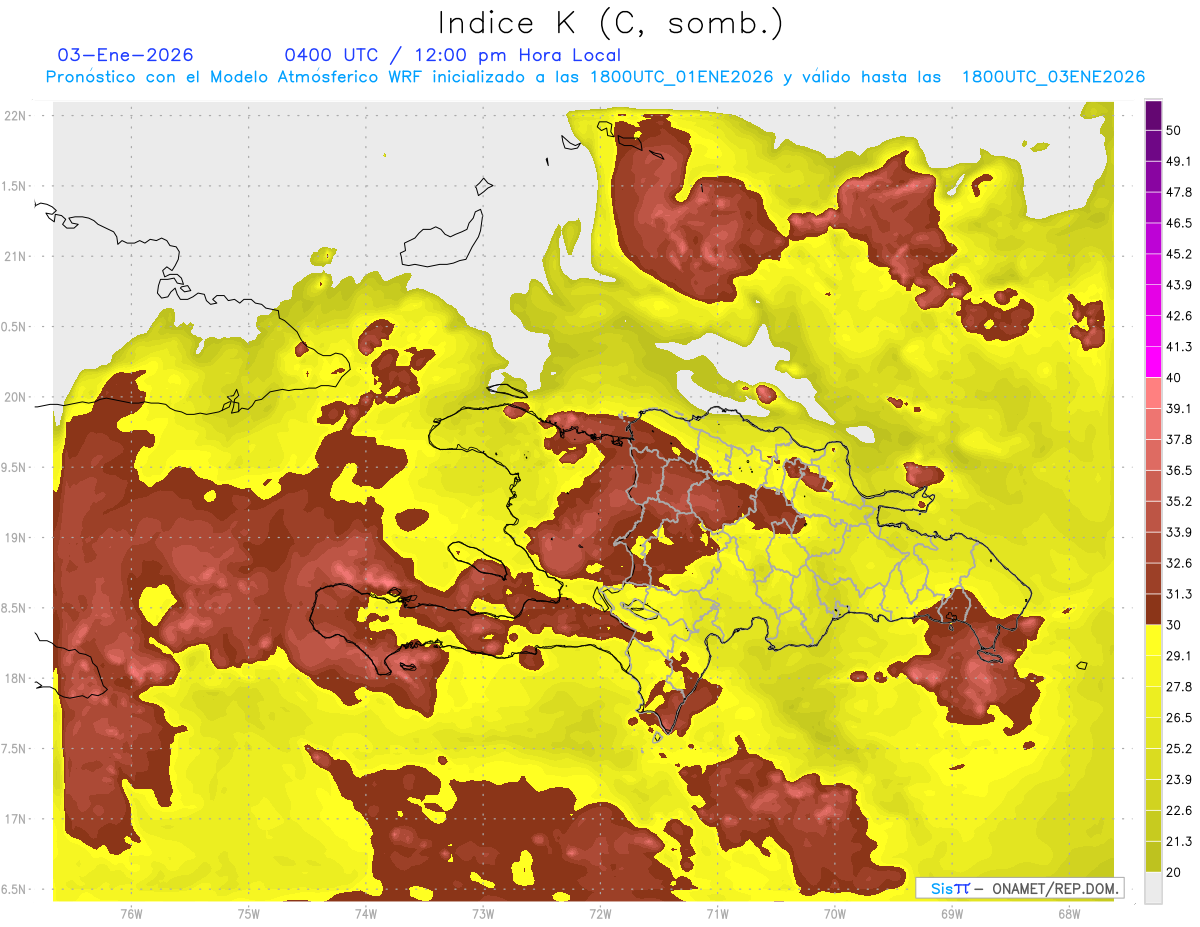Image resolution: width=1200 pixels, height=927 pixels.
Task: Pick the colorbar value "45.2"
Action: tap(1178, 254)
